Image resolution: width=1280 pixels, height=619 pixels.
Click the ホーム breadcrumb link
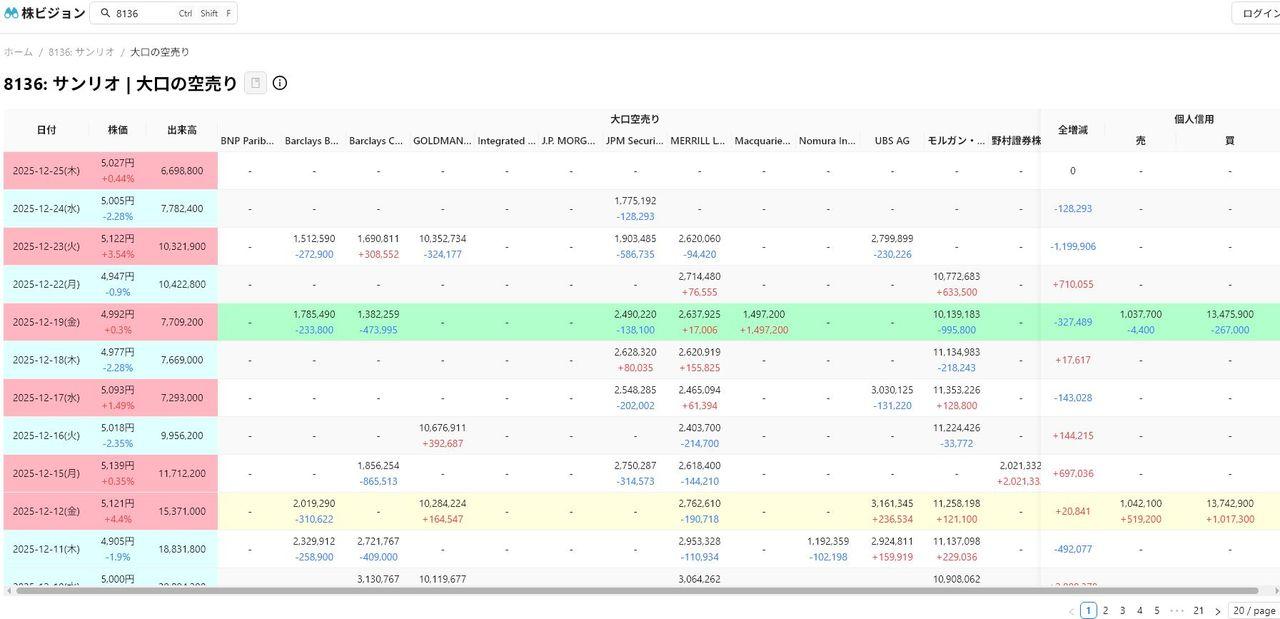tap(18, 52)
